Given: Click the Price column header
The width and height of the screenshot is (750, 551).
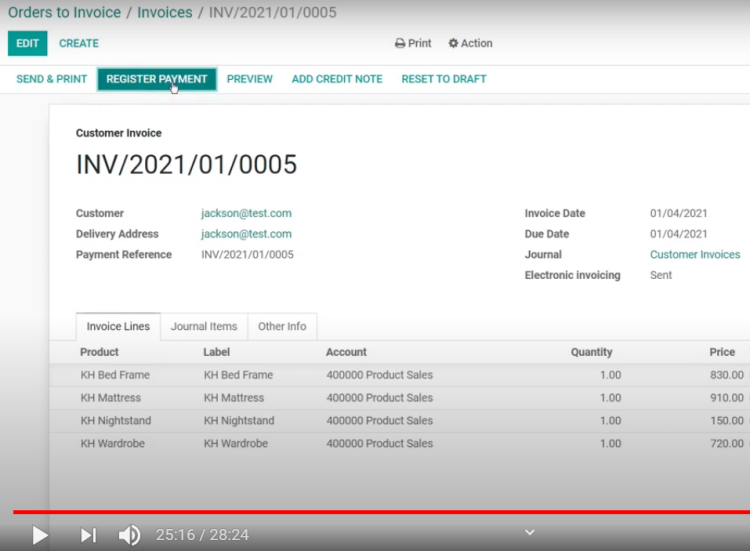Looking at the screenshot, I should (722, 352).
